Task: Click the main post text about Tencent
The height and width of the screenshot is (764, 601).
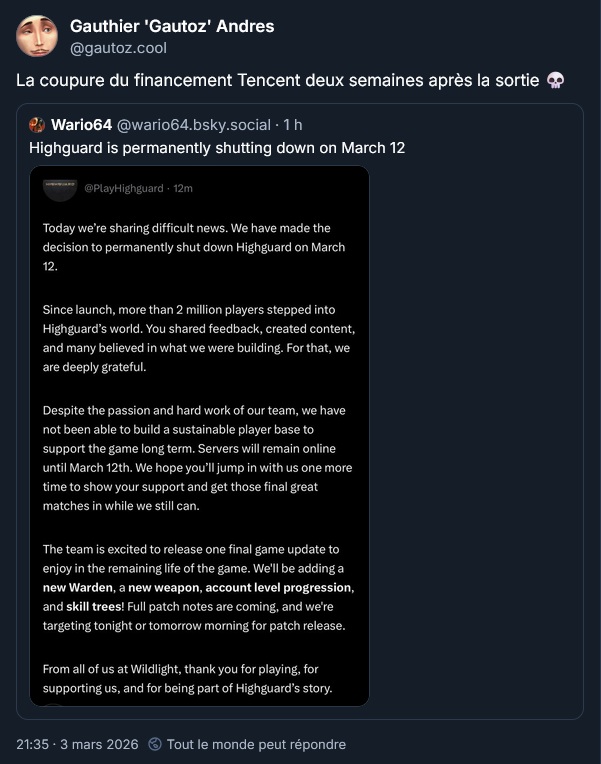Action: (x=280, y=81)
